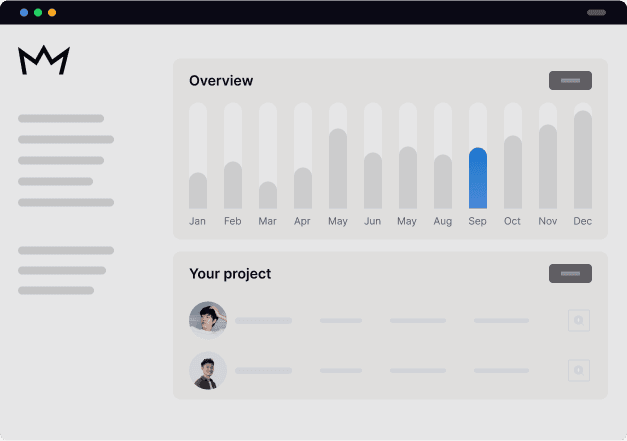The image size is (627, 441).
Task: Click the Nov bar in Overview chart
Action: [x=548, y=166]
